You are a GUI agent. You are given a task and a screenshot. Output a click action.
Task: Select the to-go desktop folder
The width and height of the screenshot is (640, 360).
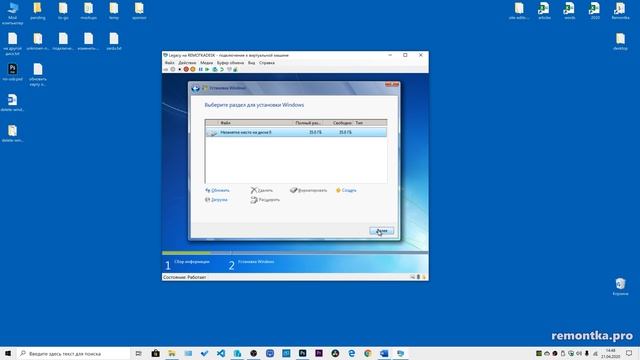click(63, 11)
